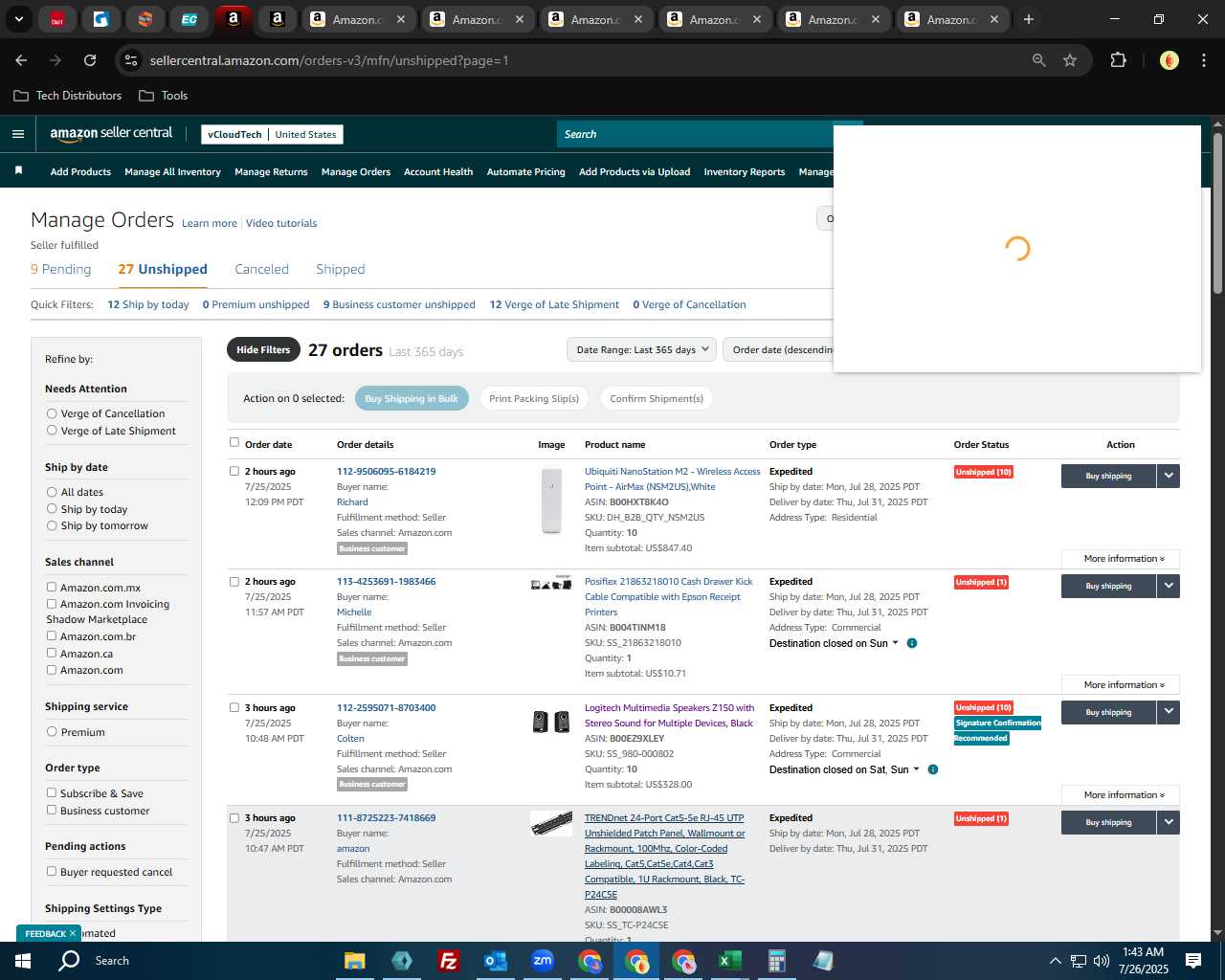Expand Buy shipping arrow for order 113-4253691-1983466
1225x980 pixels.
pos(1169,586)
